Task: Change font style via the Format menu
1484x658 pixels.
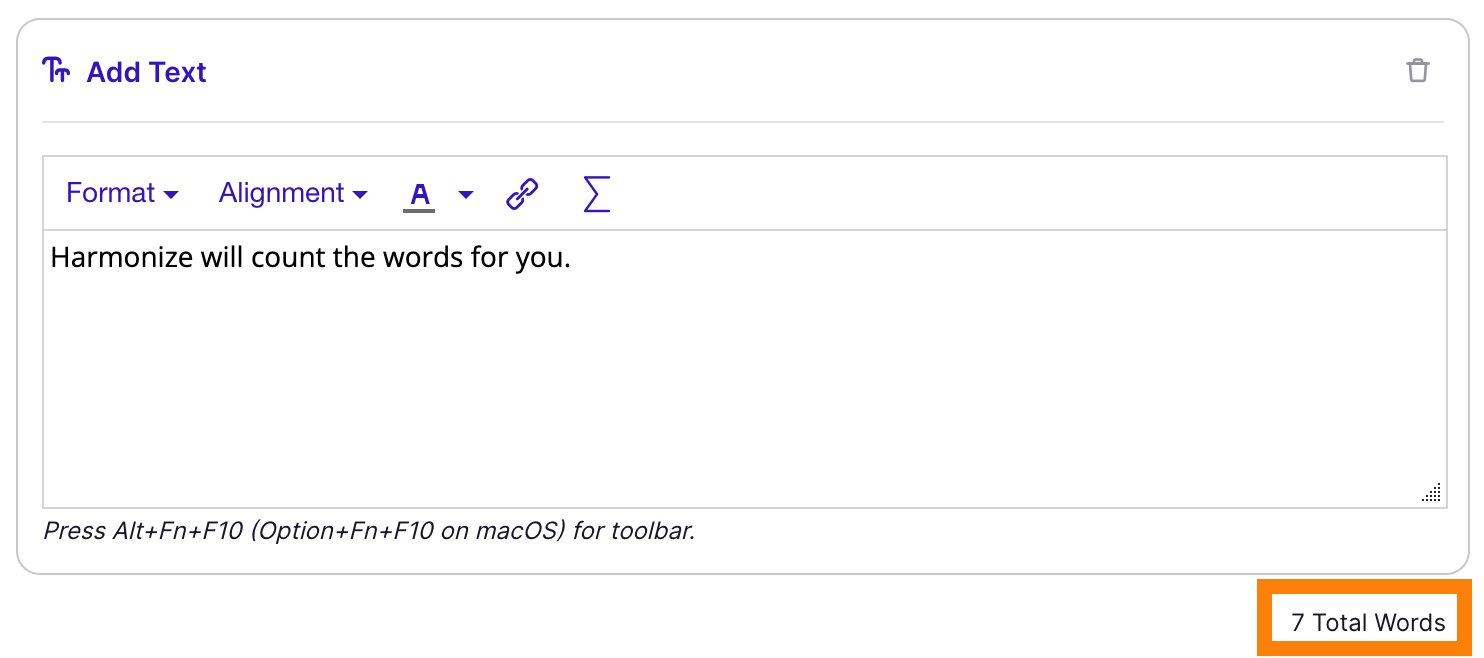Action: [x=122, y=192]
